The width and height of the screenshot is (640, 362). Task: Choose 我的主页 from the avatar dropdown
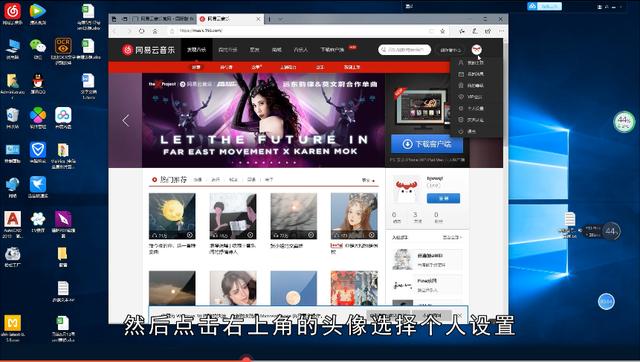tap(476, 62)
